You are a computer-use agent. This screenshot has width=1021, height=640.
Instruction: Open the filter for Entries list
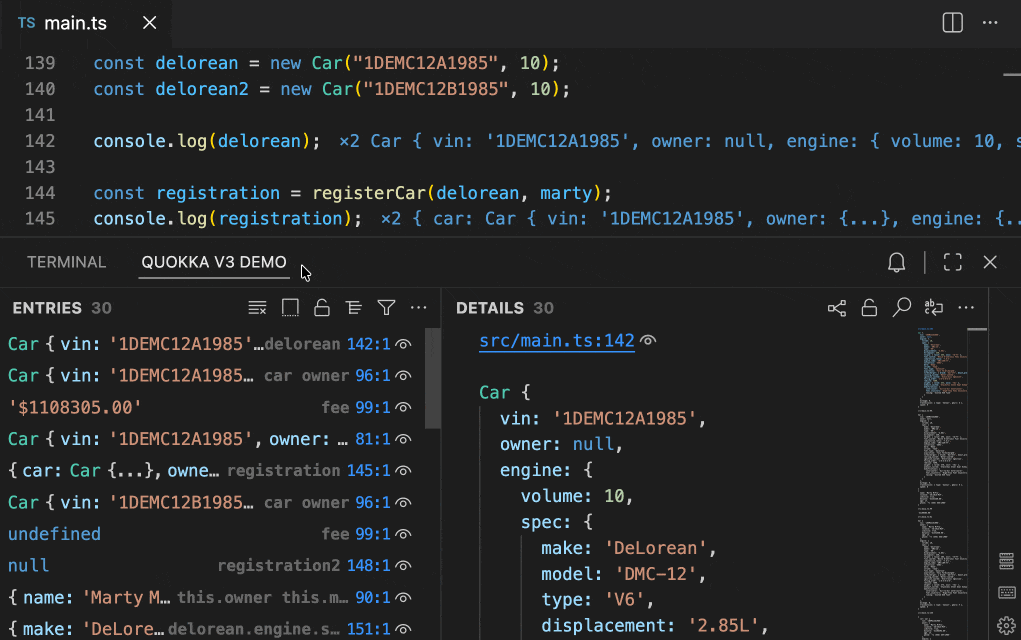click(386, 308)
